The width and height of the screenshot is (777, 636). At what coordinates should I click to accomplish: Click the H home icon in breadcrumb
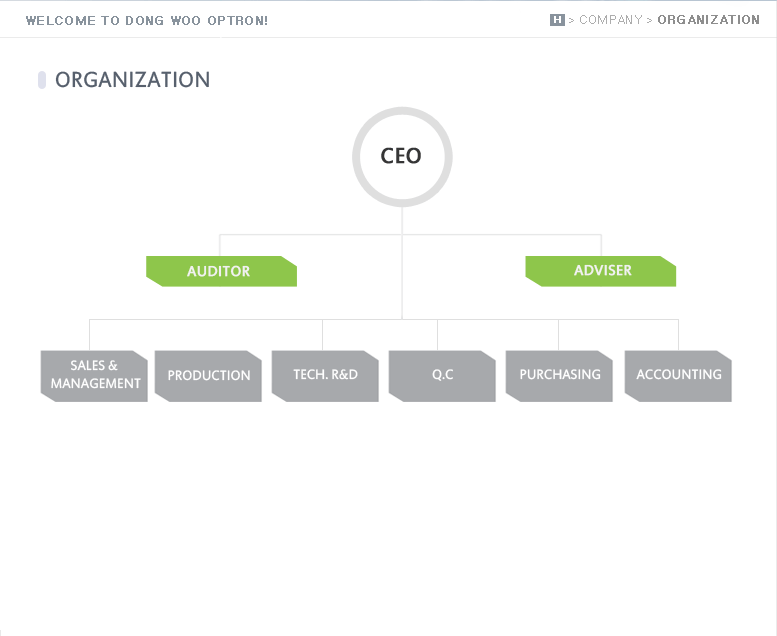pyautogui.click(x=557, y=20)
